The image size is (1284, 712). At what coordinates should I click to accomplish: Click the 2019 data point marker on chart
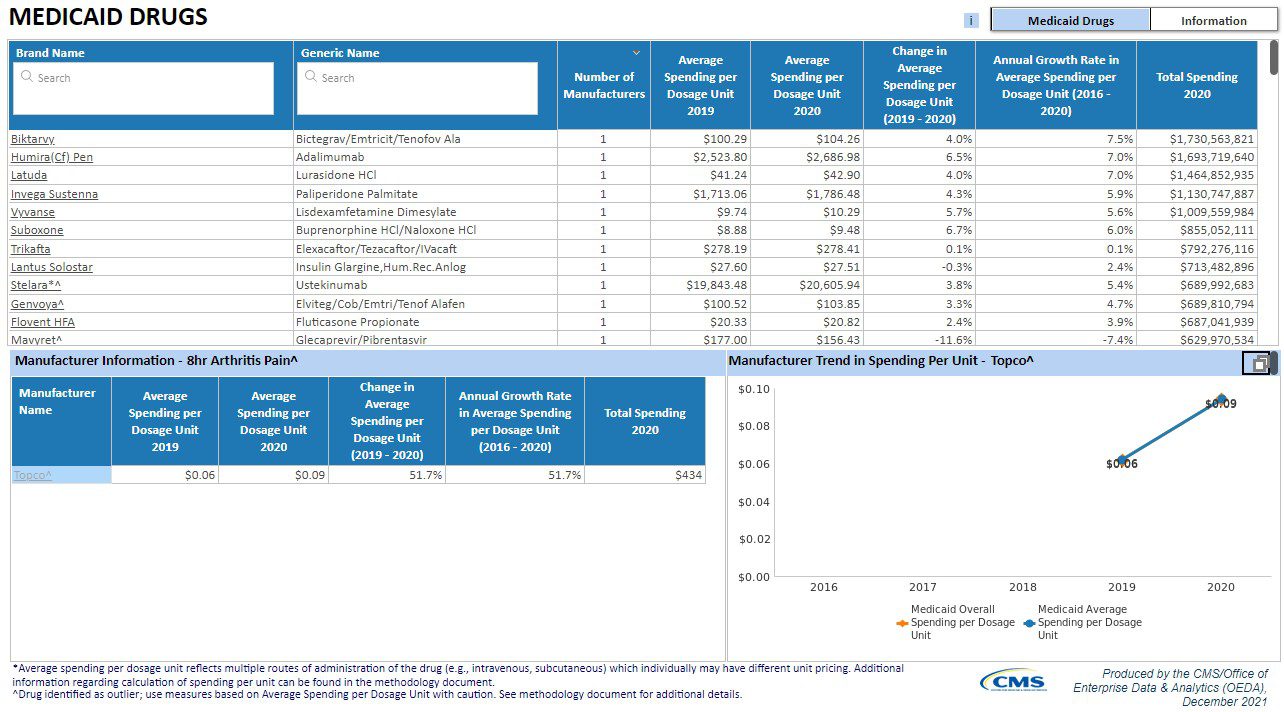click(1122, 461)
